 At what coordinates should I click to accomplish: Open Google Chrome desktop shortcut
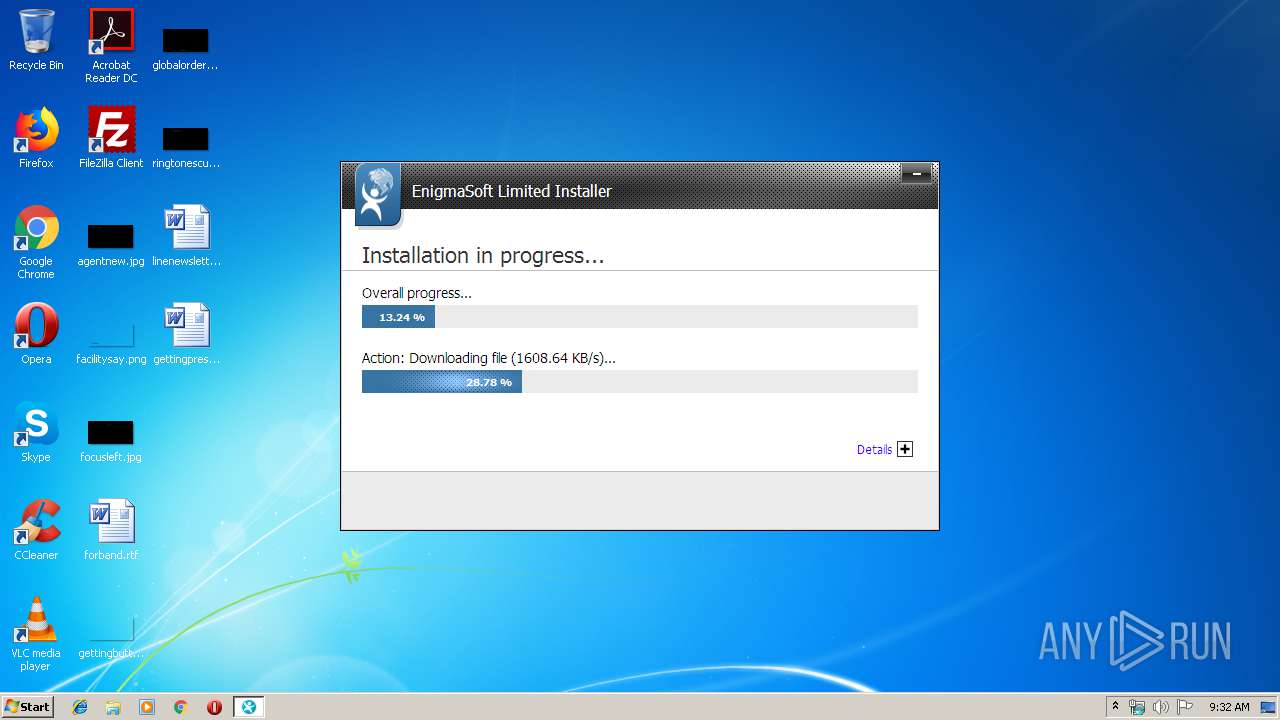[36, 243]
